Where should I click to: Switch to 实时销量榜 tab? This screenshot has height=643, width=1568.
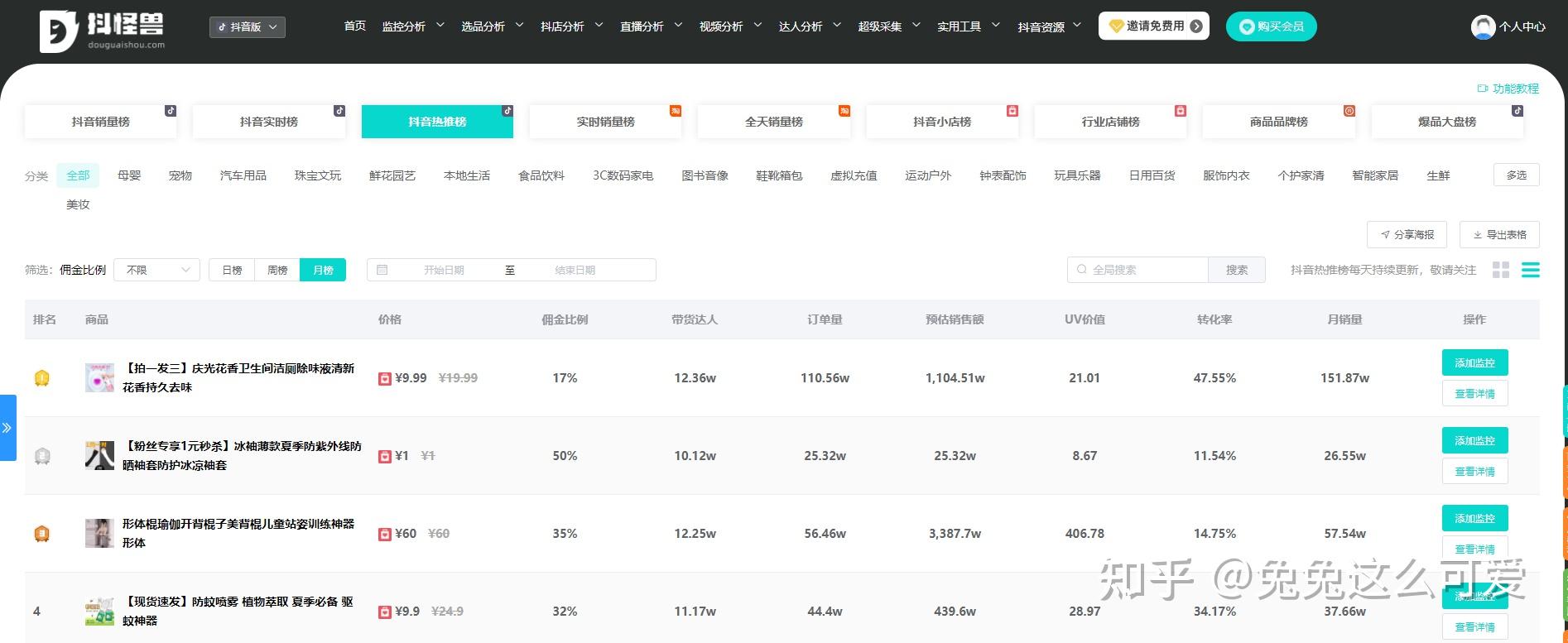pos(605,122)
